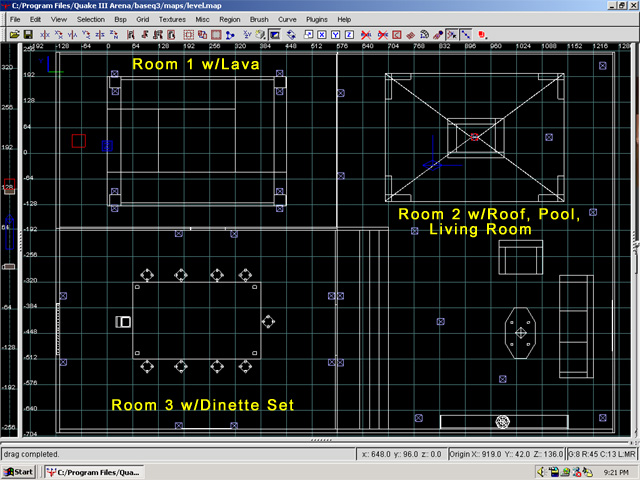Image resolution: width=640 pixels, height=480 pixels.
Task: Select the C:/Program Files/Qua... taskbar button
Action: [x=95, y=472]
